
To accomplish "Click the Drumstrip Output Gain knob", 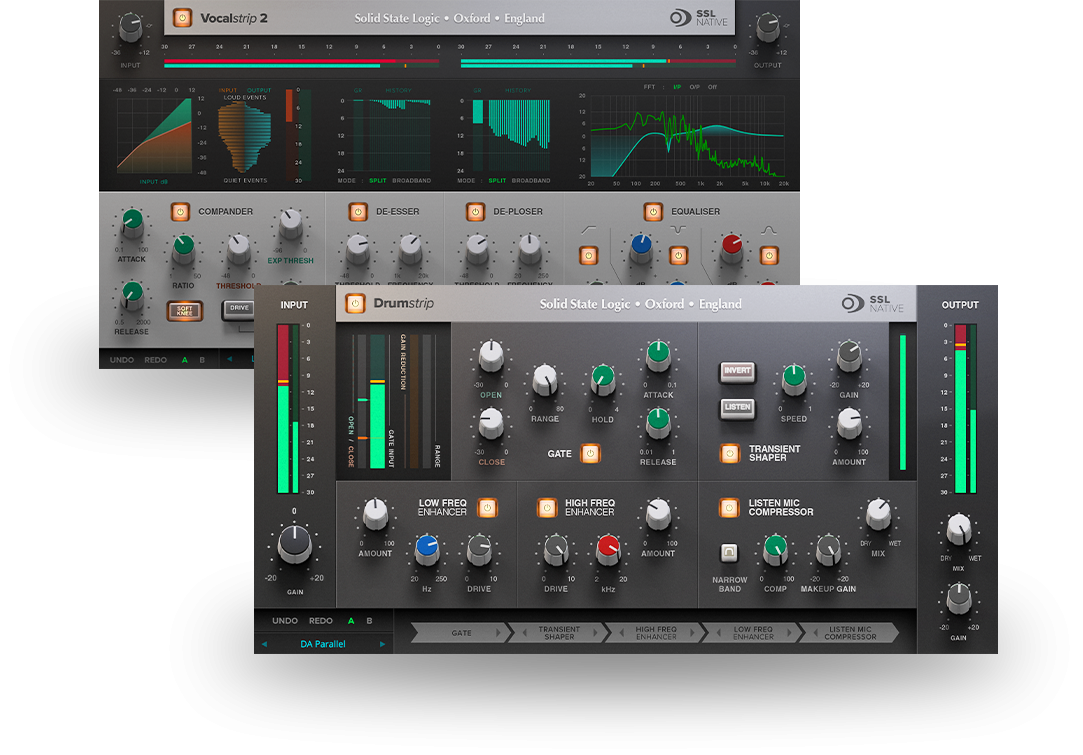I will tap(959, 599).
